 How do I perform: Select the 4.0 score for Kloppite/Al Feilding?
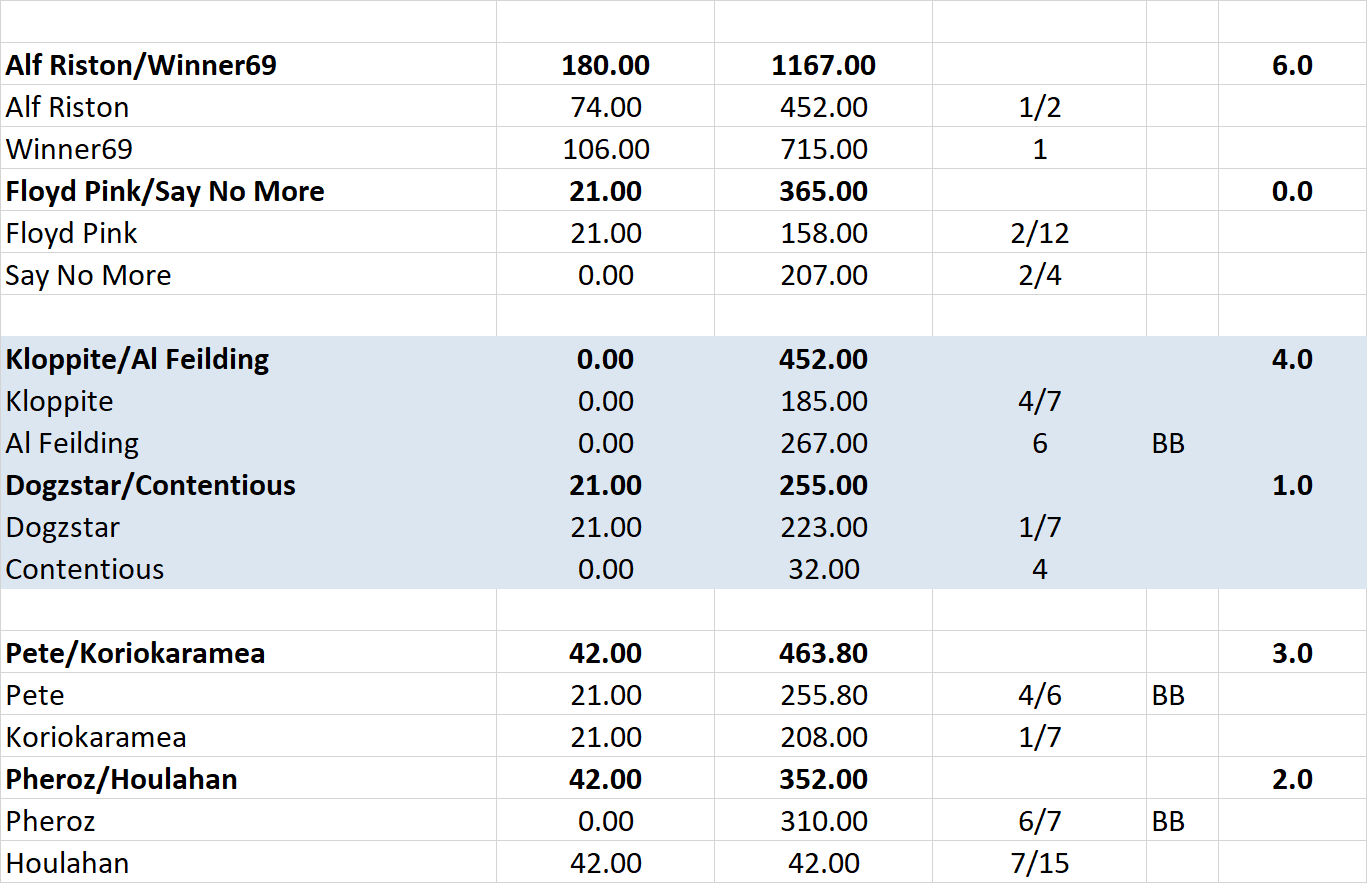(1291, 360)
